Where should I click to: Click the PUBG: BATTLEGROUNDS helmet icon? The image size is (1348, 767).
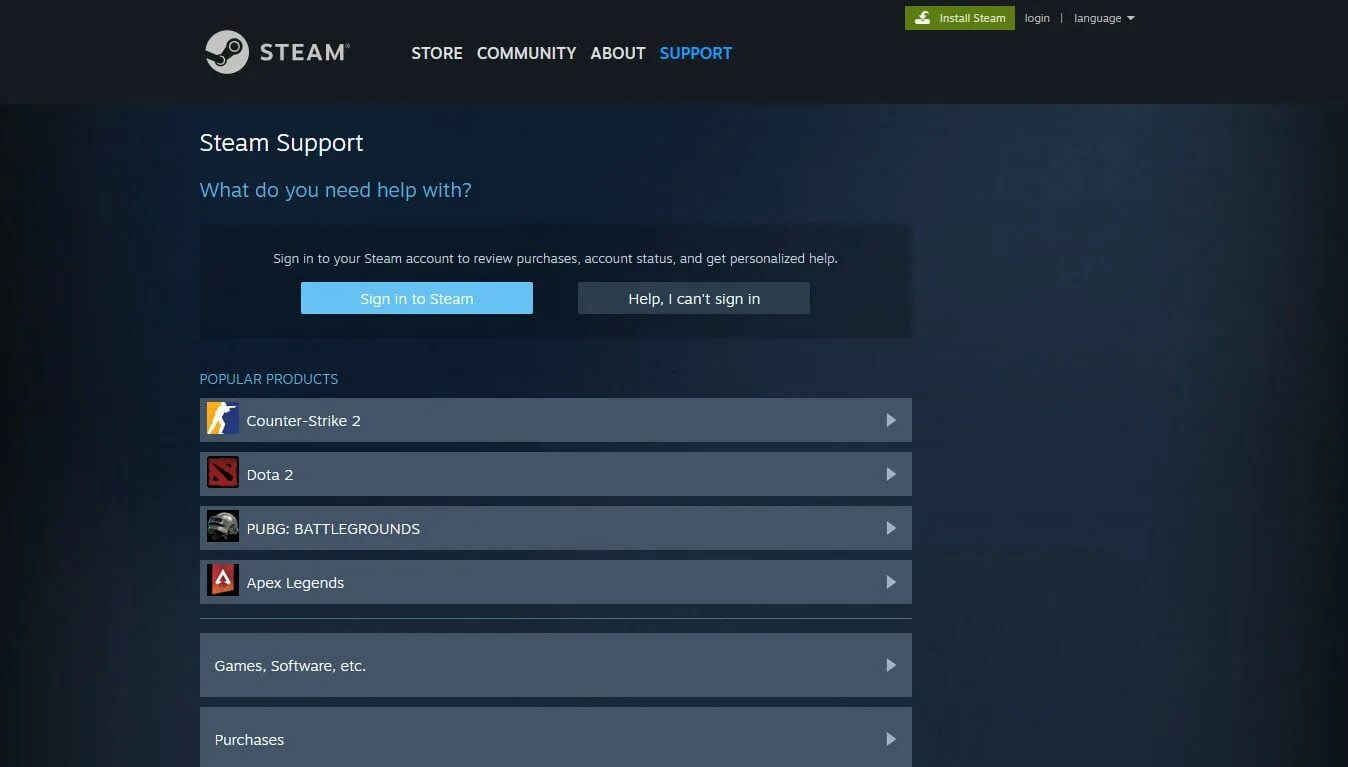[x=222, y=527]
